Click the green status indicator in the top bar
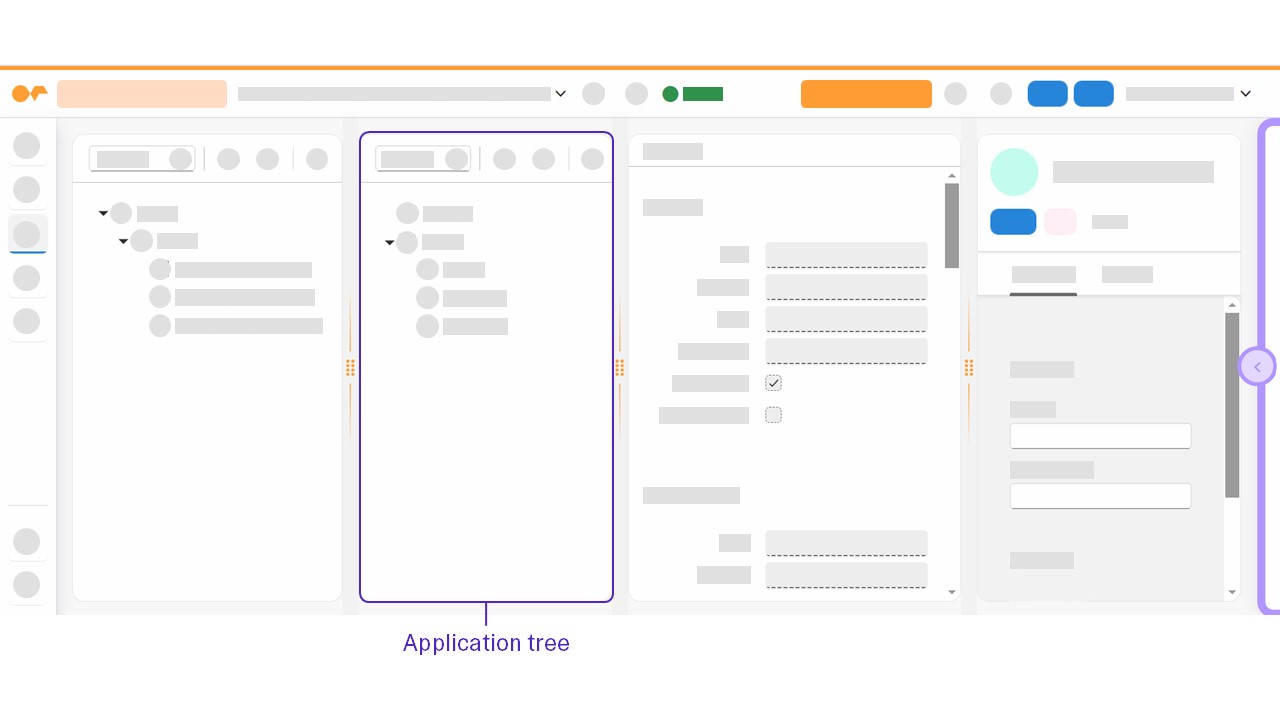This screenshot has height=720, width=1280. tap(670, 94)
